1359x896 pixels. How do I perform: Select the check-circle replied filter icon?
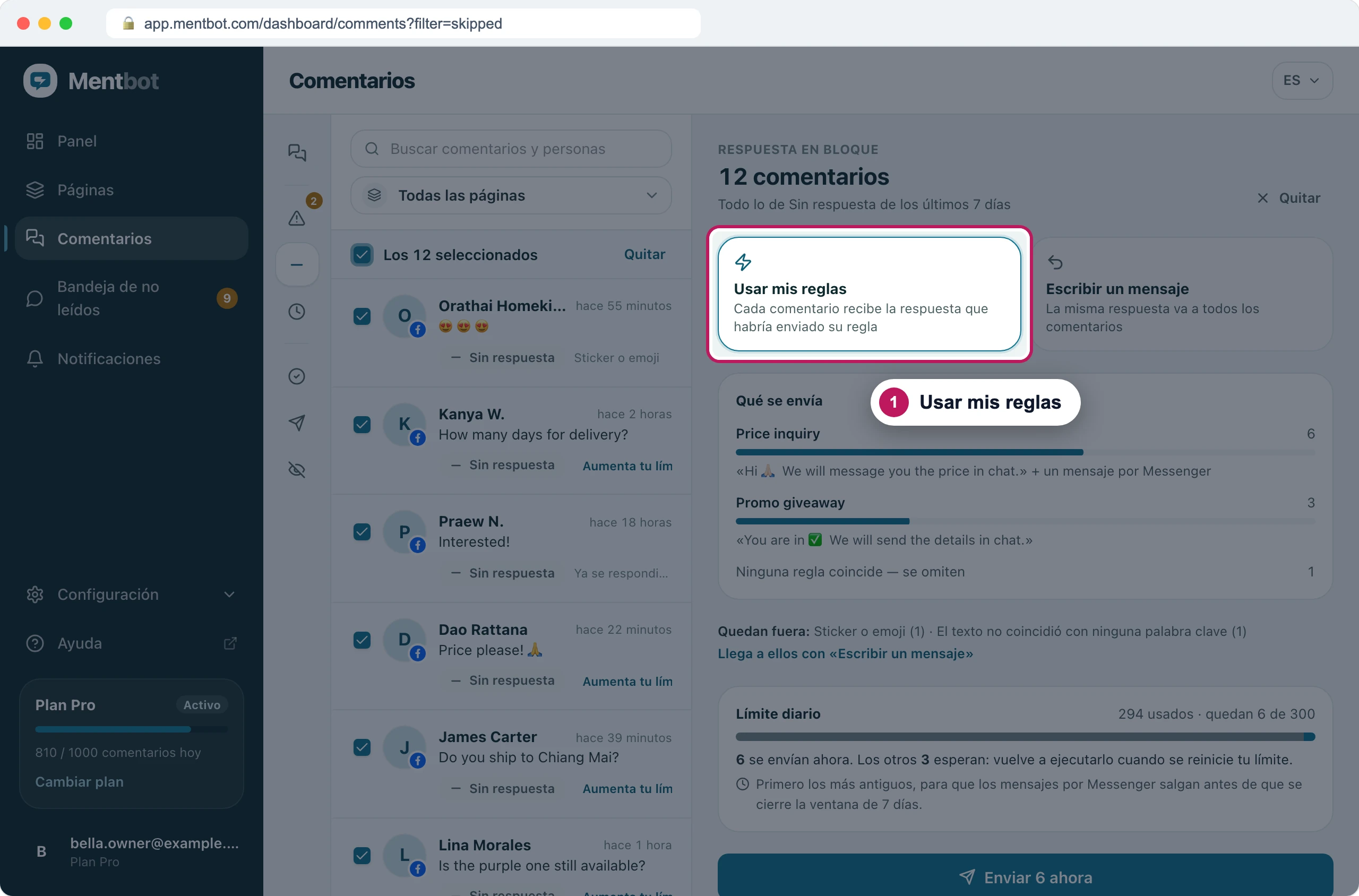click(297, 376)
